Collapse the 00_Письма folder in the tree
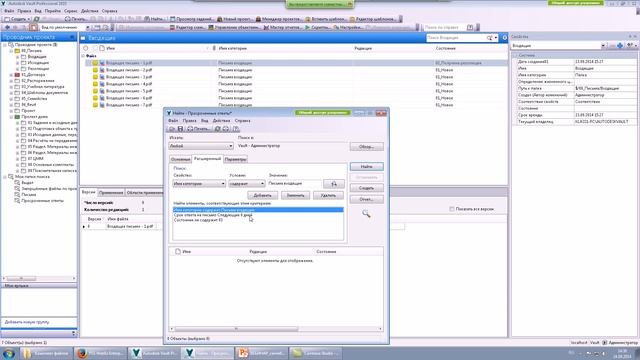Viewport: 640px width, 360px height. (x=11, y=51)
